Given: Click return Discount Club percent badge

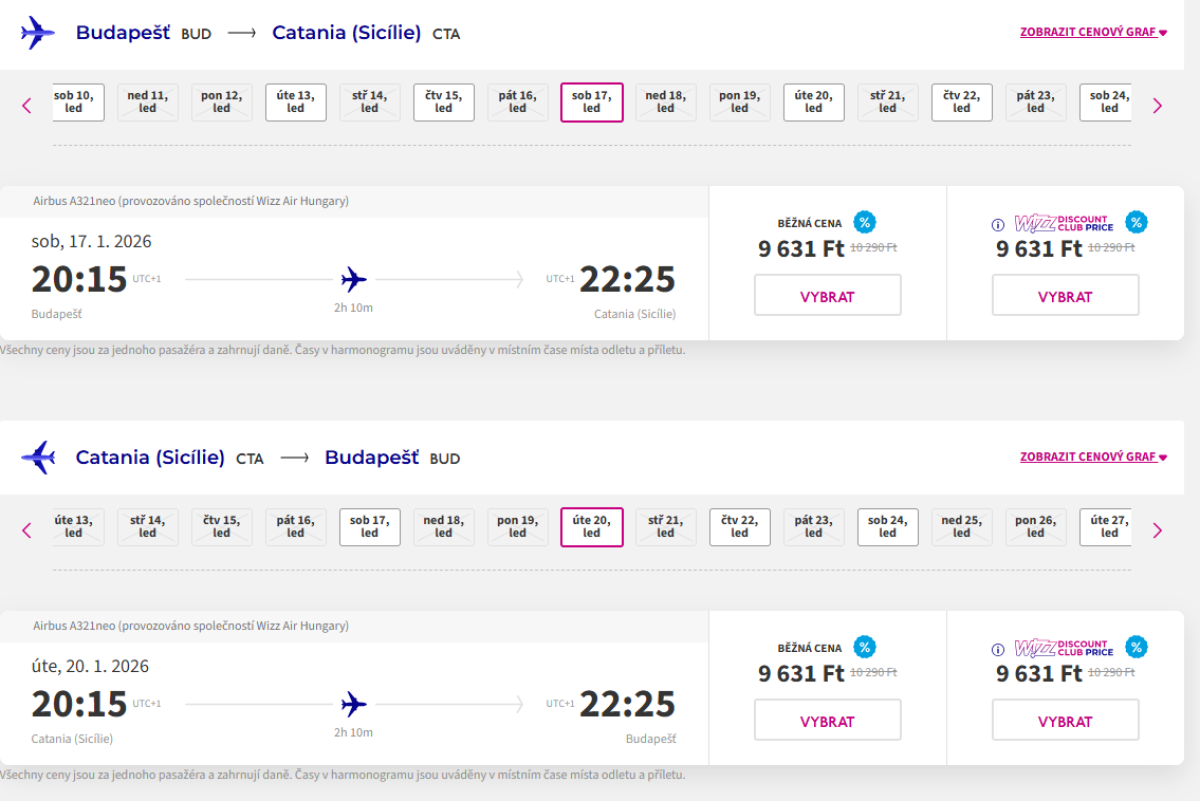Looking at the screenshot, I should click(x=1135, y=647).
